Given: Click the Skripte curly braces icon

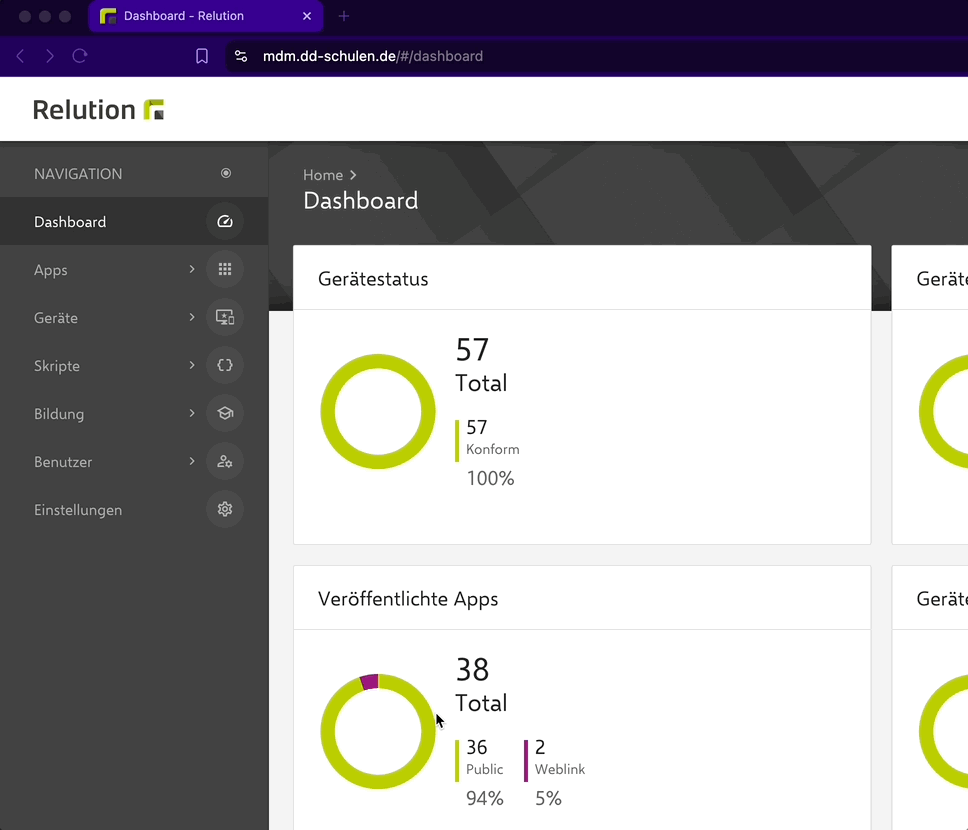Looking at the screenshot, I should 225,366.
